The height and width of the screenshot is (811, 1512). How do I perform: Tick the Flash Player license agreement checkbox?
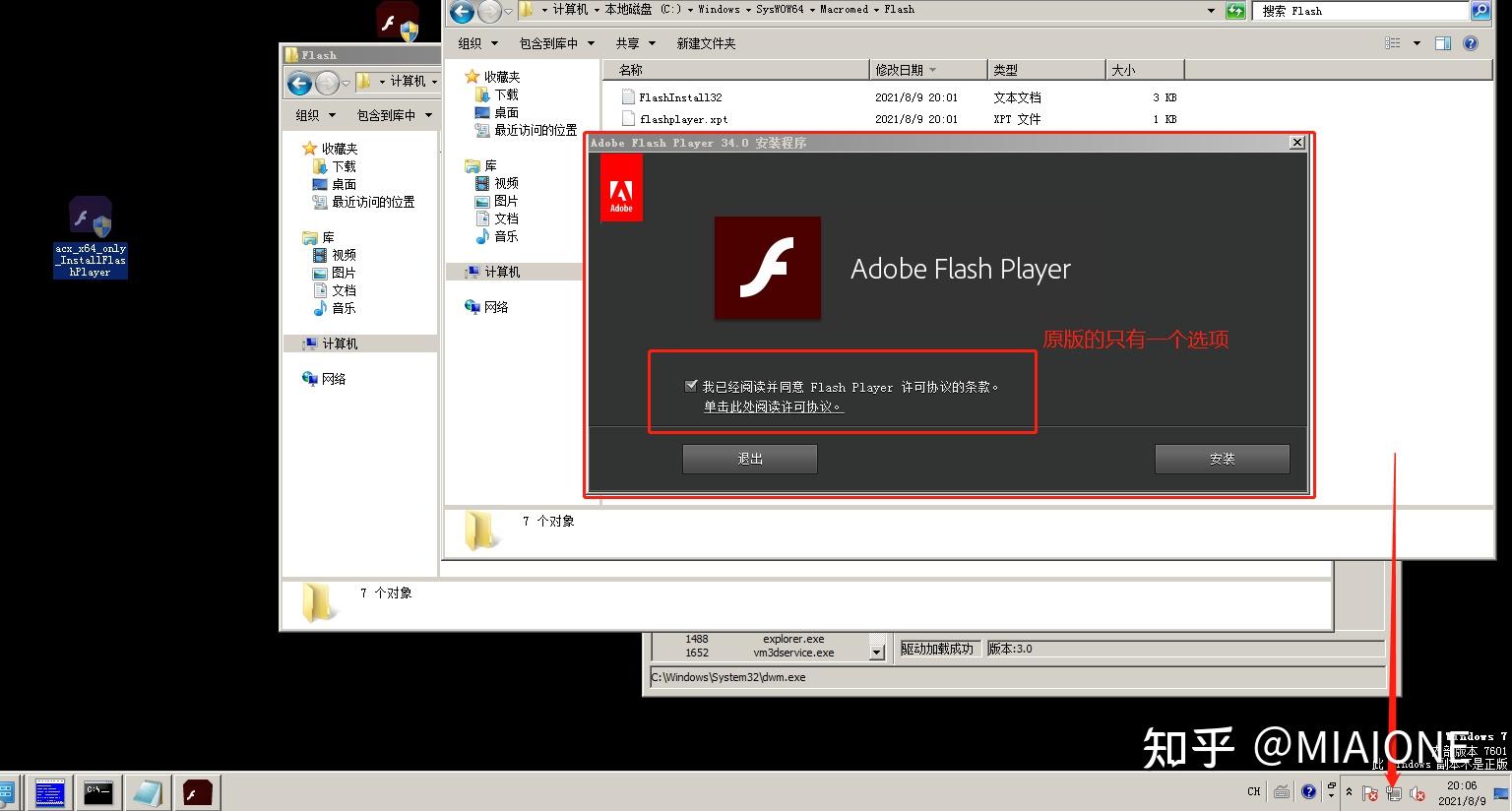click(x=691, y=386)
